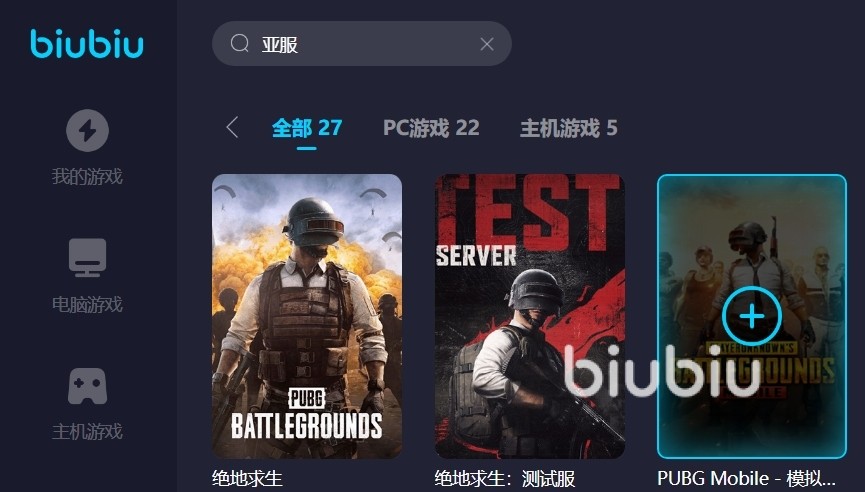Click the 绝地求生 game title label
The image size is (865, 492).
click(x=247, y=478)
